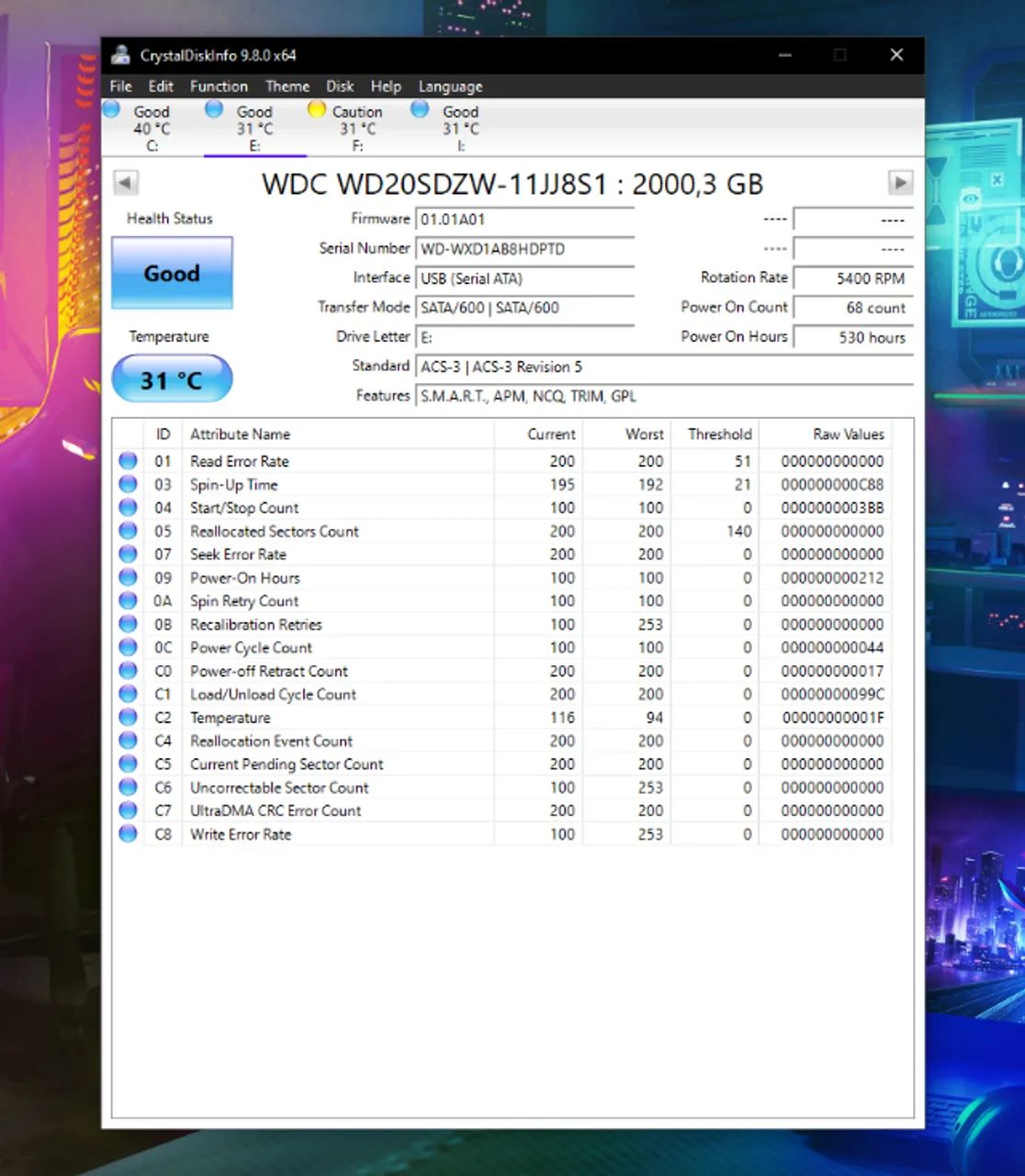Screen dimensions: 1025x1176
Task: Select the Load/Unload Cycle Count attribute name
Action: point(273,694)
